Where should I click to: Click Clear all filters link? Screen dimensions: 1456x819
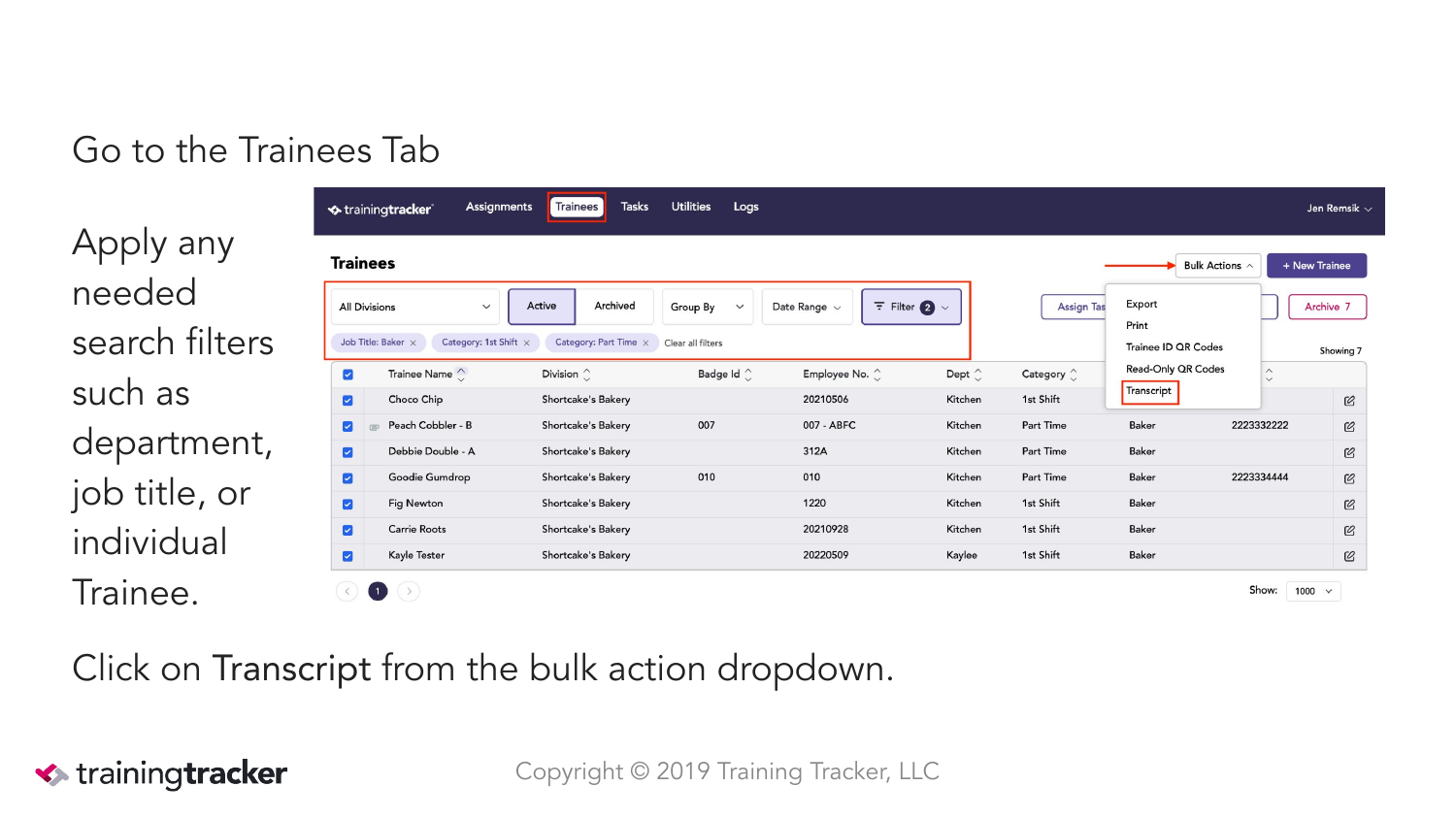[x=693, y=344]
